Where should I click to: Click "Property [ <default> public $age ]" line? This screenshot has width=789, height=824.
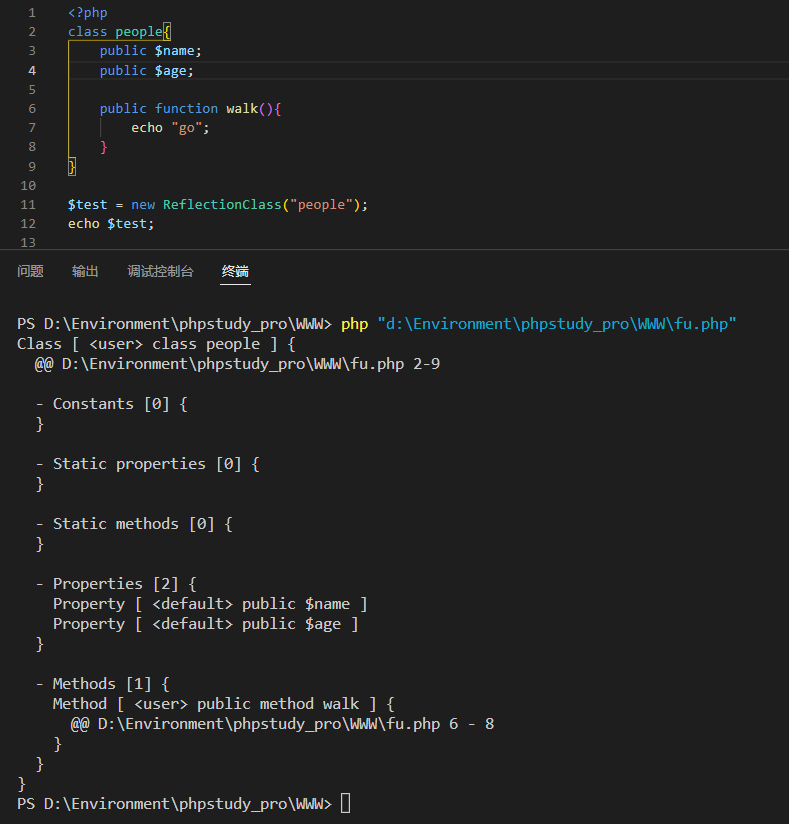pos(206,624)
